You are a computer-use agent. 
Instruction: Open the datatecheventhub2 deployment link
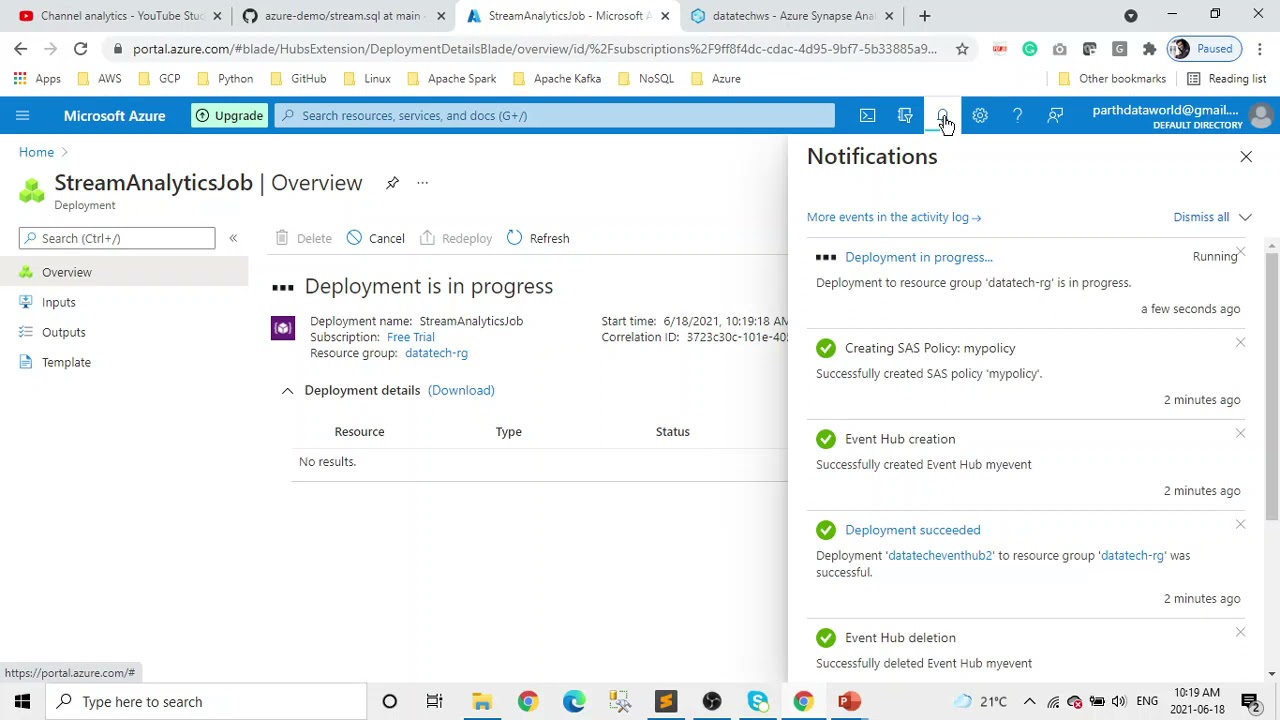point(940,556)
